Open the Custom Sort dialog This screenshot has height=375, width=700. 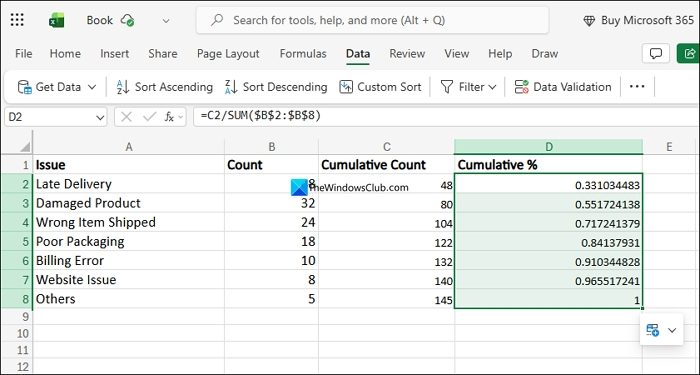(380, 87)
